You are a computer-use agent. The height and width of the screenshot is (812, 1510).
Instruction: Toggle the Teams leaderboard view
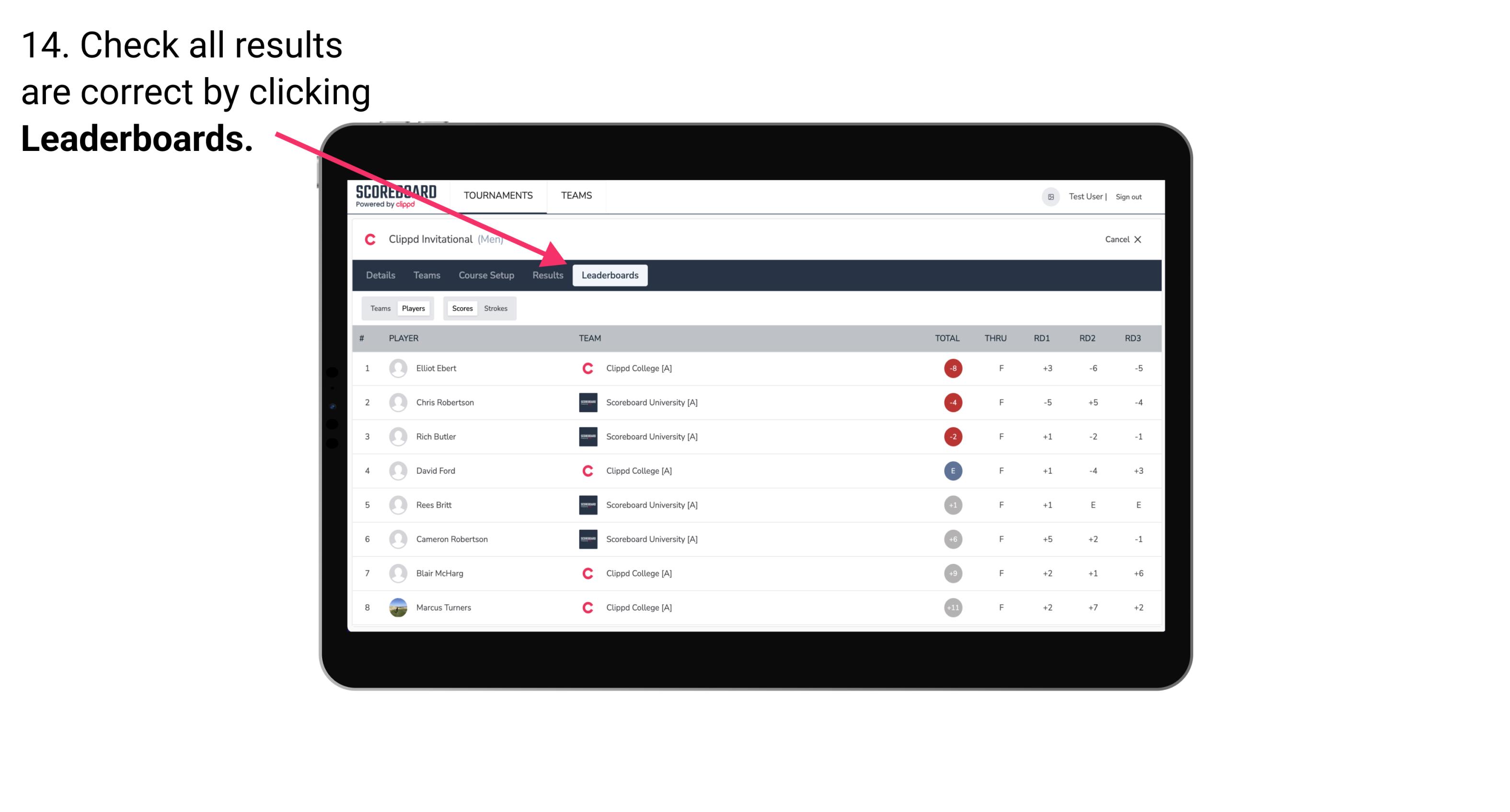pyautogui.click(x=380, y=308)
